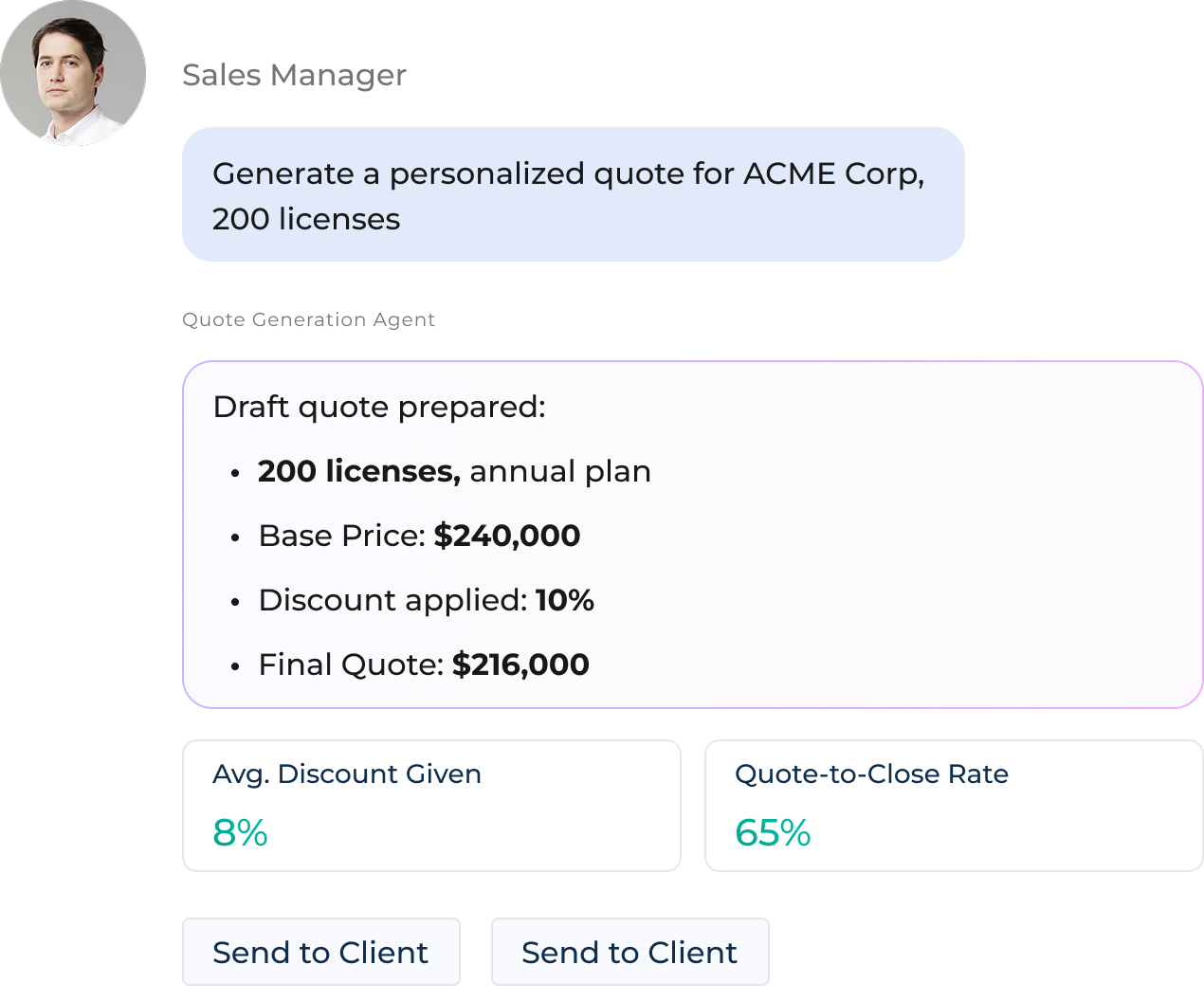Select the ACME Corp text in message

point(832,173)
